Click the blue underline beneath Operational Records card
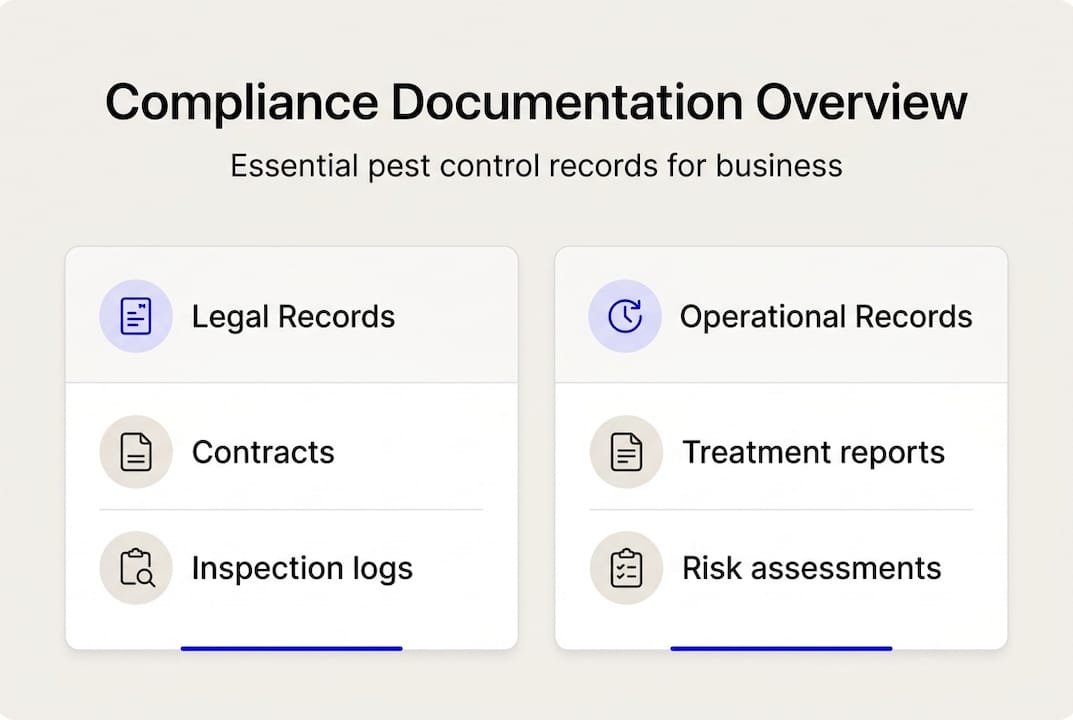The width and height of the screenshot is (1073, 720). pyautogui.click(x=780, y=648)
